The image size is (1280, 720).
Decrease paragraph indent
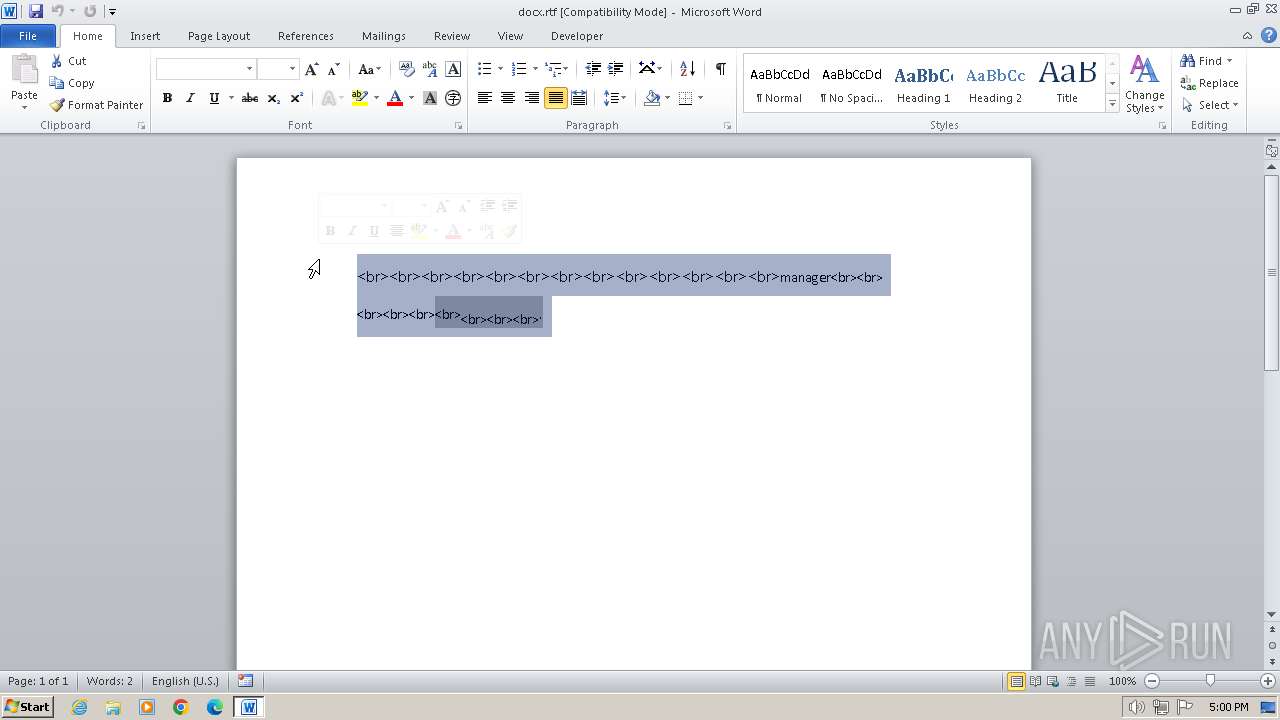click(x=593, y=69)
